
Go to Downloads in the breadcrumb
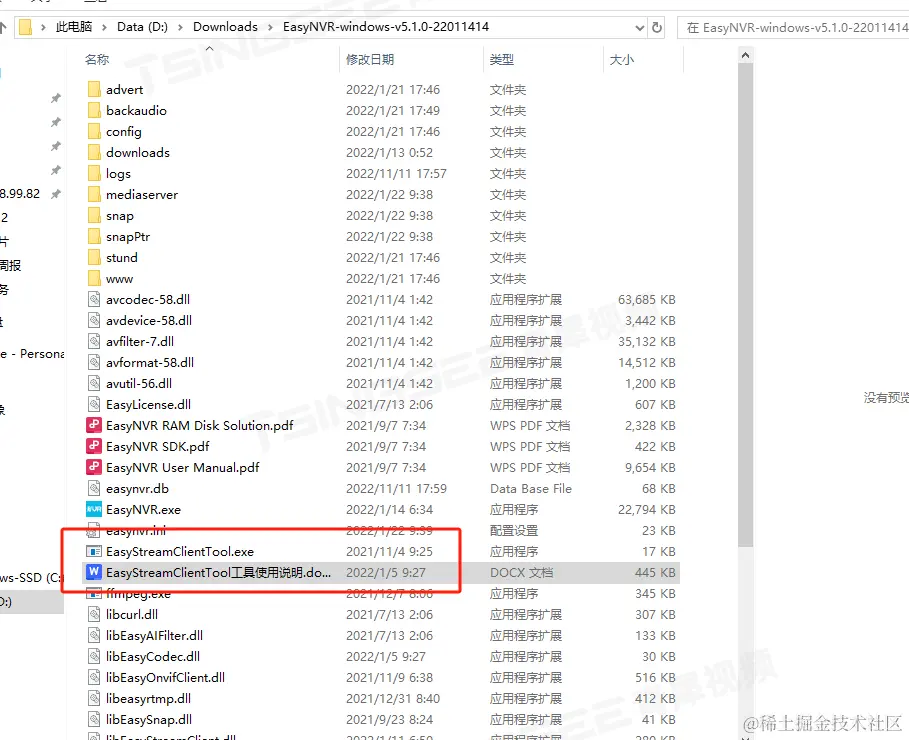point(225,27)
